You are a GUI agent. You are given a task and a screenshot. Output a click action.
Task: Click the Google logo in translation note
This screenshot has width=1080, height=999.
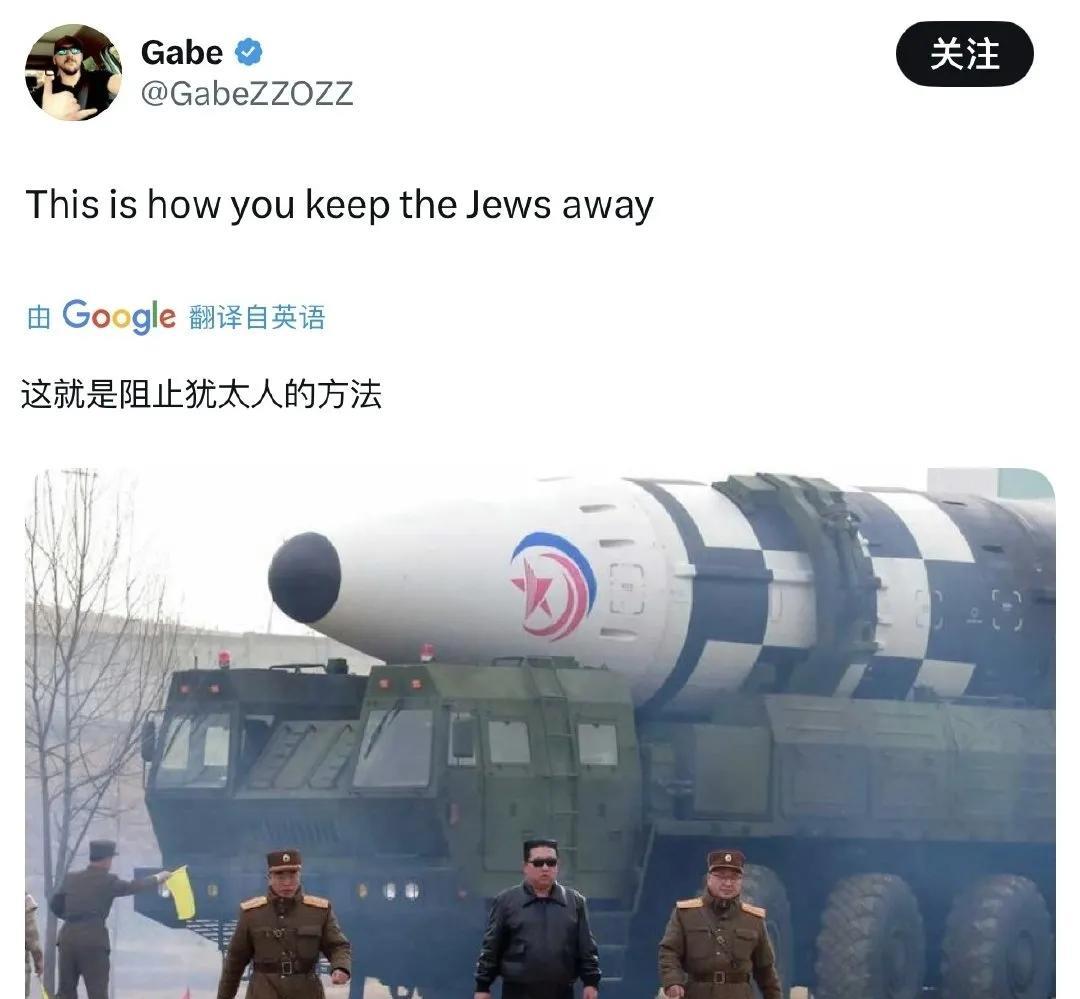[x=119, y=317]
